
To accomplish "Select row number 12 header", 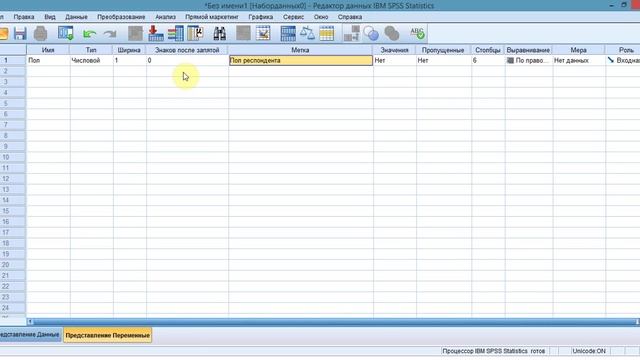I will (13, 179).
